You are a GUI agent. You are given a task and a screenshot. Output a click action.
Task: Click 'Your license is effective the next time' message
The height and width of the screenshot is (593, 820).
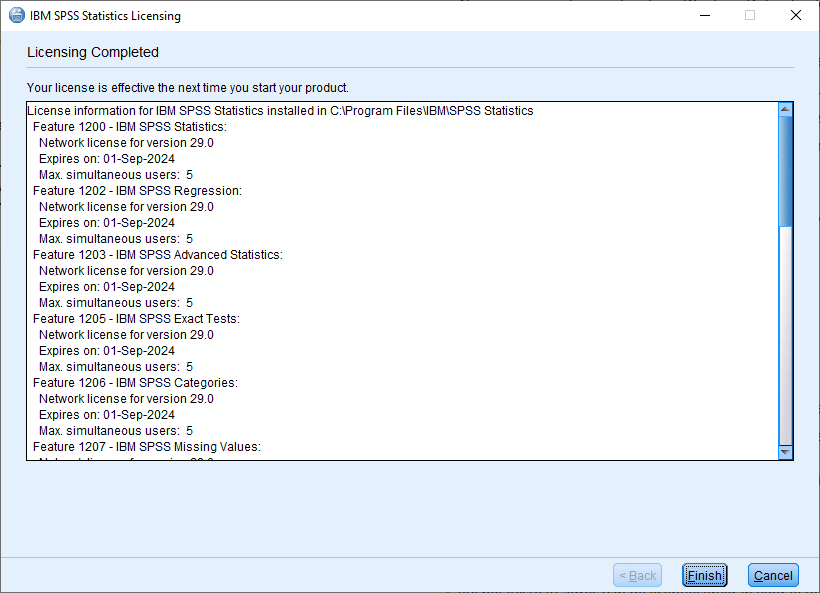(188, 87)
